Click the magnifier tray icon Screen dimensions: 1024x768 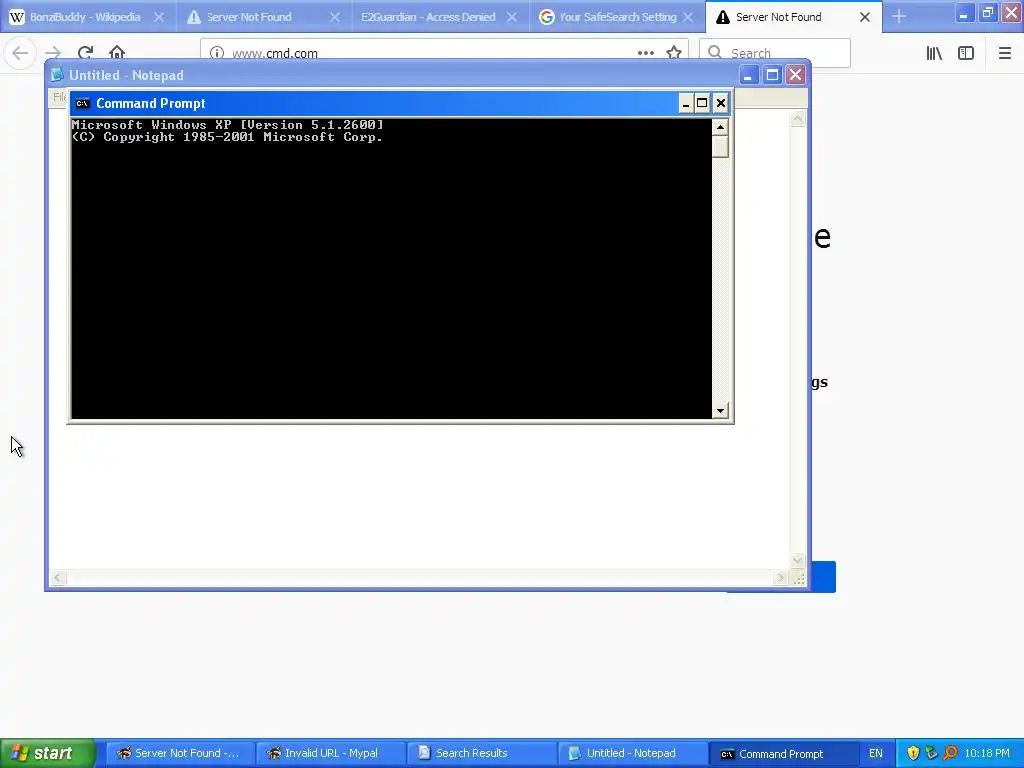point(950,753)
